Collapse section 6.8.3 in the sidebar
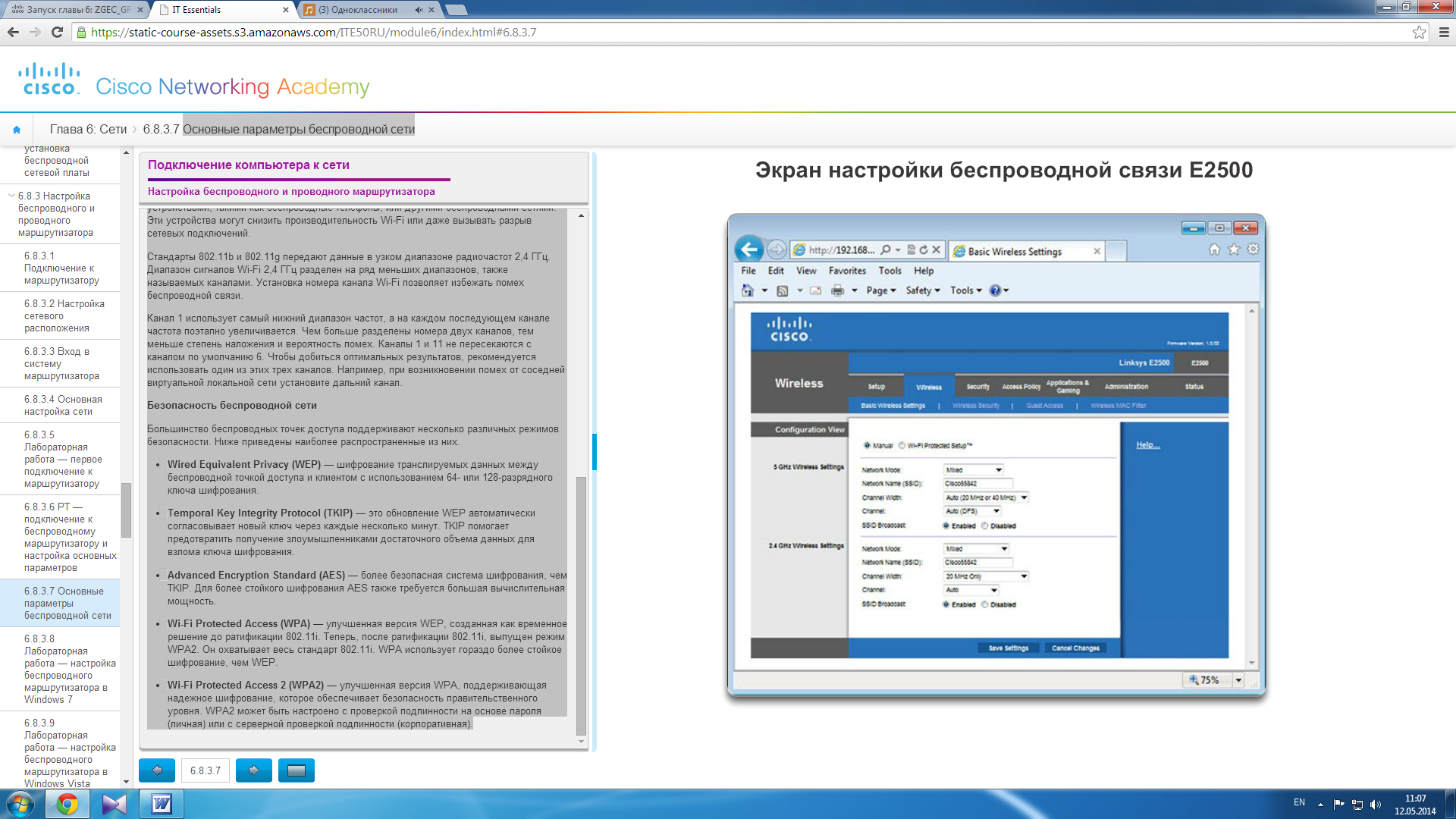The width and height of the screenshot is (1456, 819). (11, 196)
